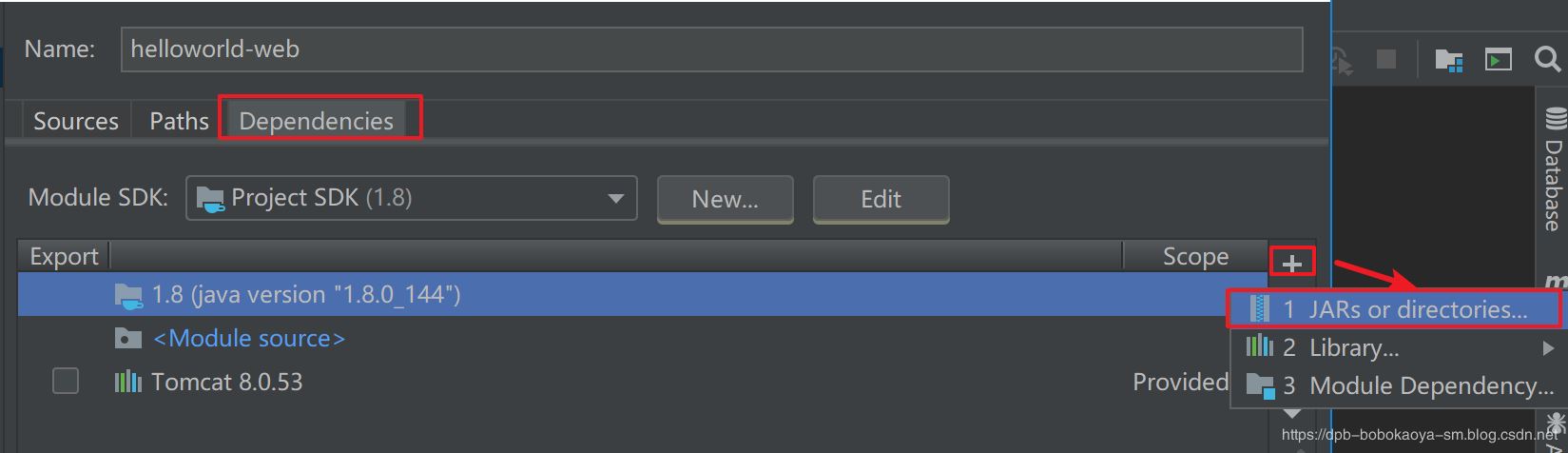
Task: Open the Project Structure toolbar icon
Action: (x=1448, y=60)
